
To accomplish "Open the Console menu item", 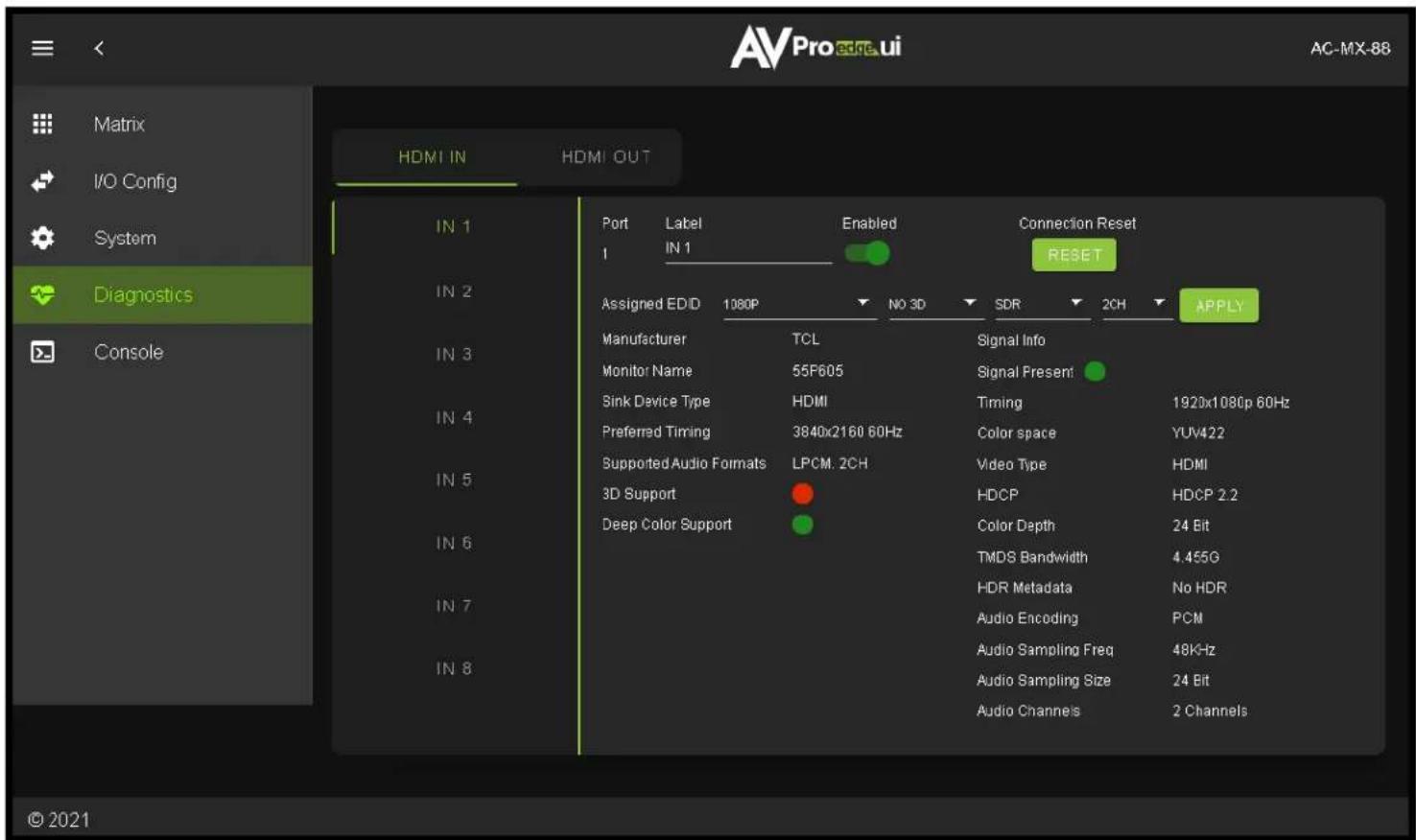I will [162, 352].
